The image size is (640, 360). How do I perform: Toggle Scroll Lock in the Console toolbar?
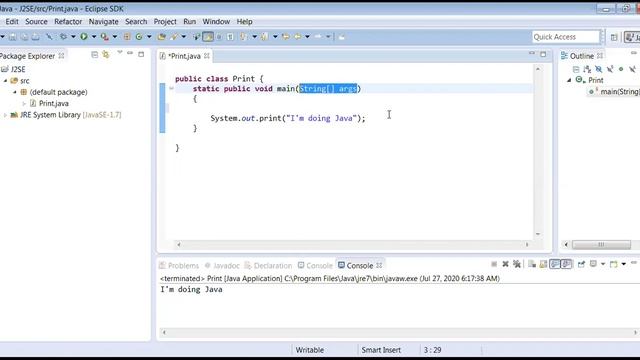pos(543,264)
